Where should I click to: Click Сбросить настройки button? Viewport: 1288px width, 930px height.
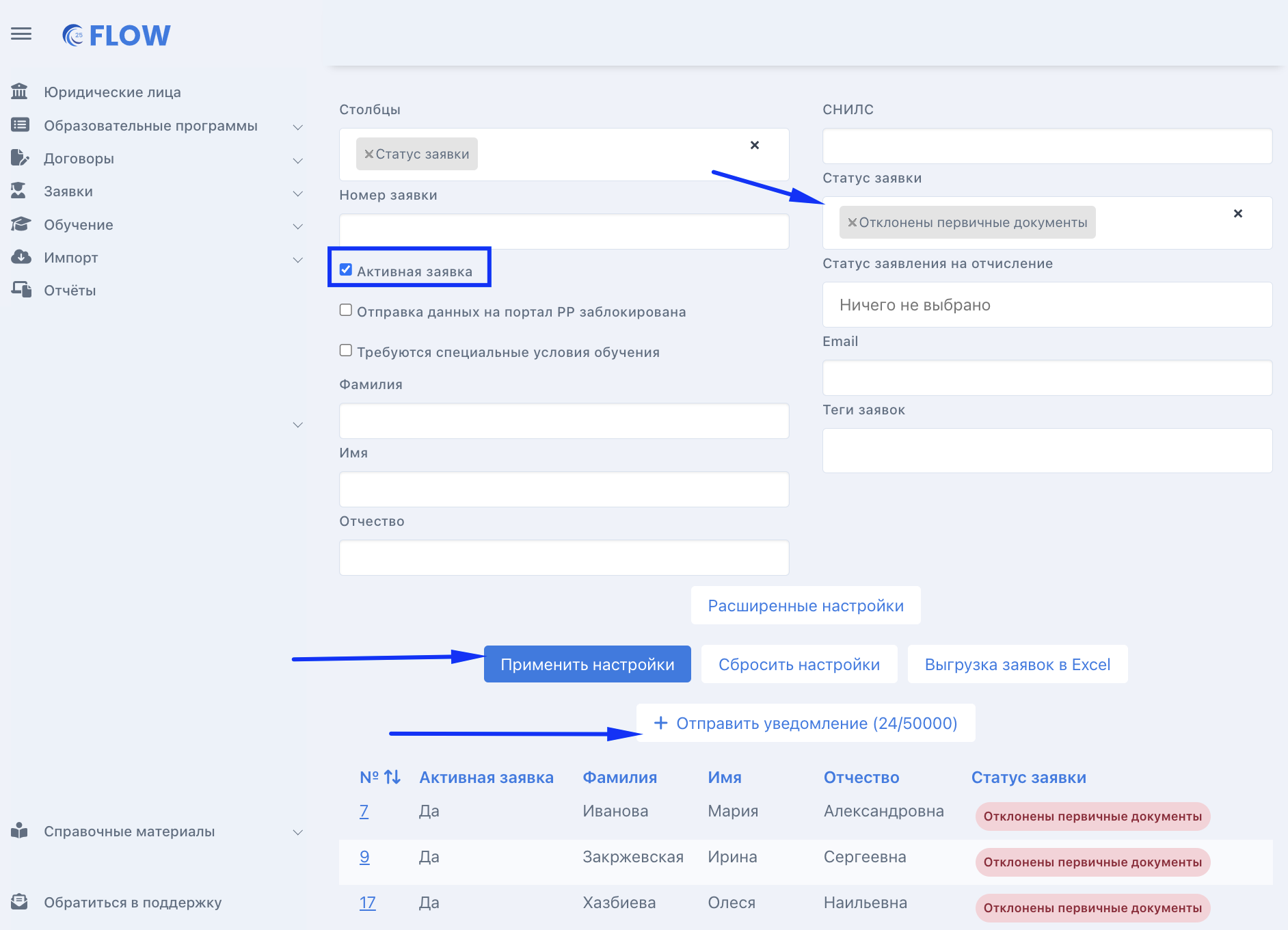[799, 664]
